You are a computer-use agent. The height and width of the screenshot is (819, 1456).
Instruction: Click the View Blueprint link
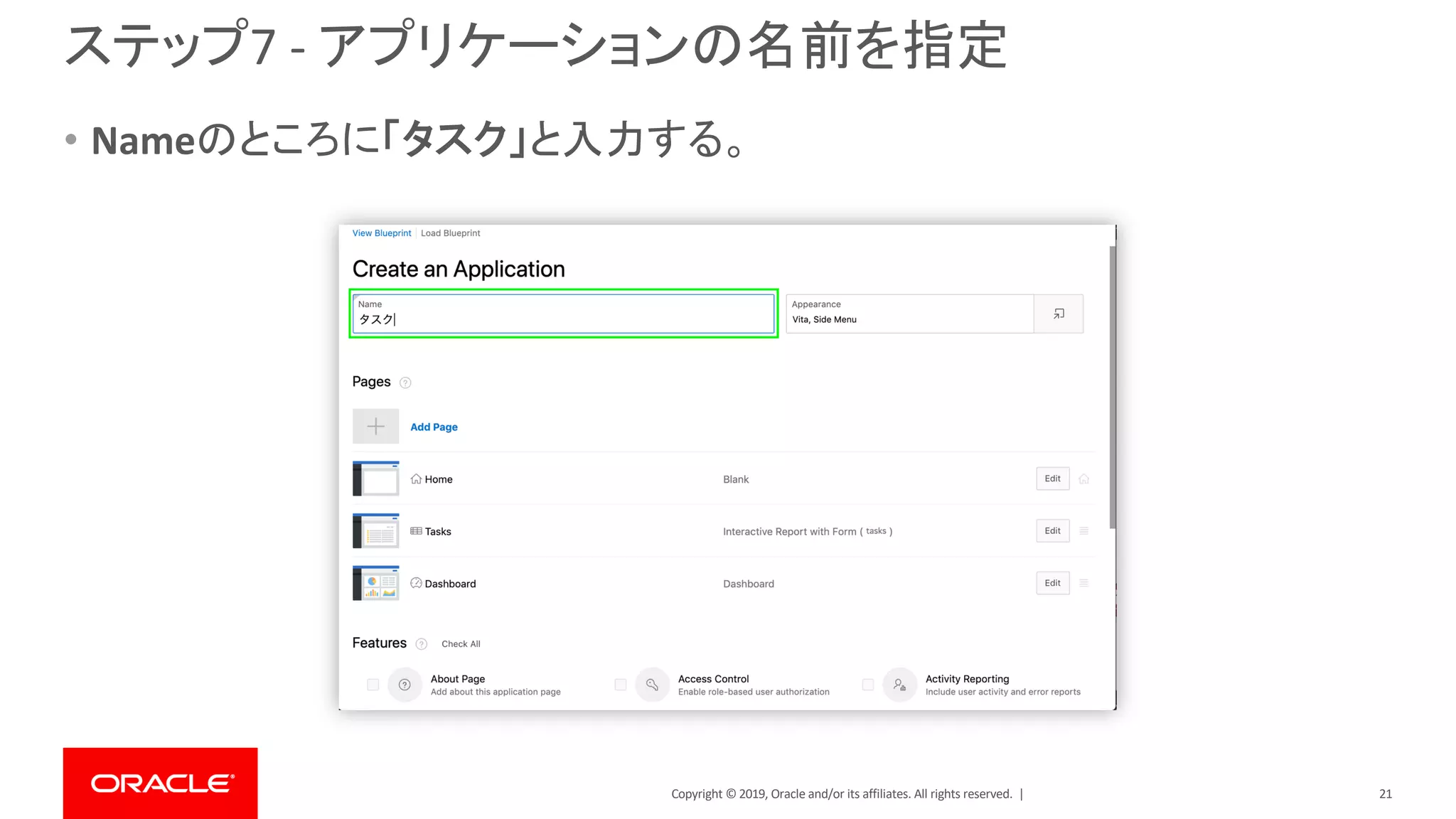(x=382, y=233)
